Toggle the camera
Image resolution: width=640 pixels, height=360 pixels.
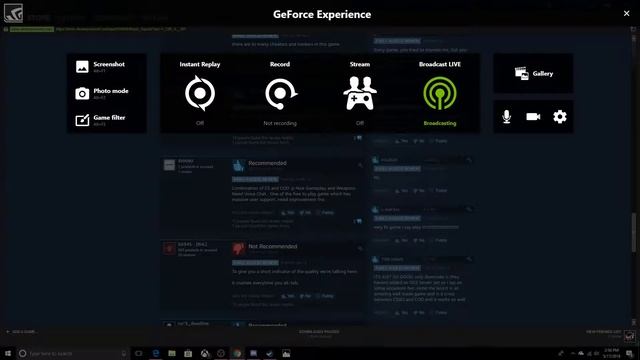point(533,117)
